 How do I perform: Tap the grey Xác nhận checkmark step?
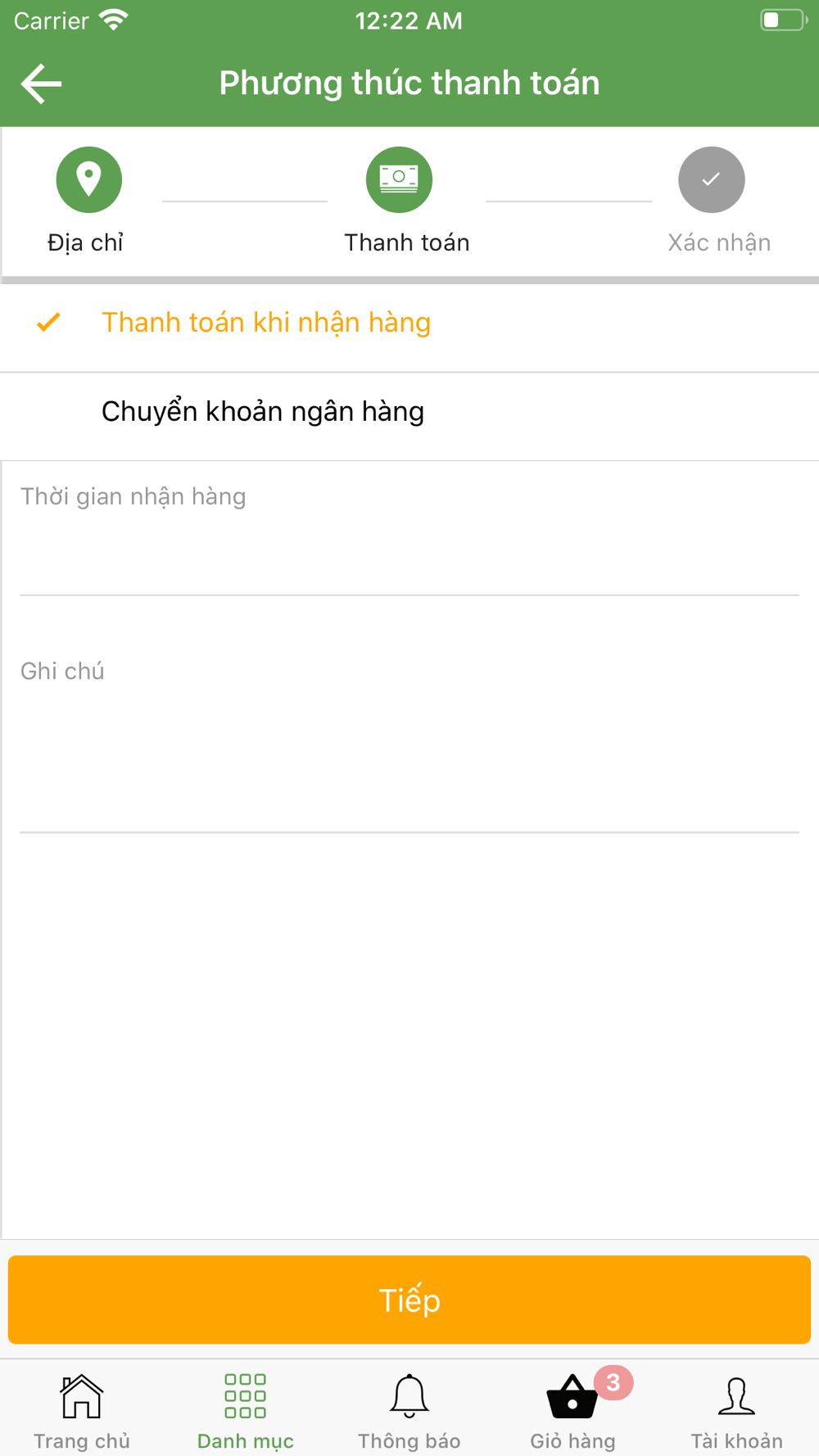pos(711,179)
